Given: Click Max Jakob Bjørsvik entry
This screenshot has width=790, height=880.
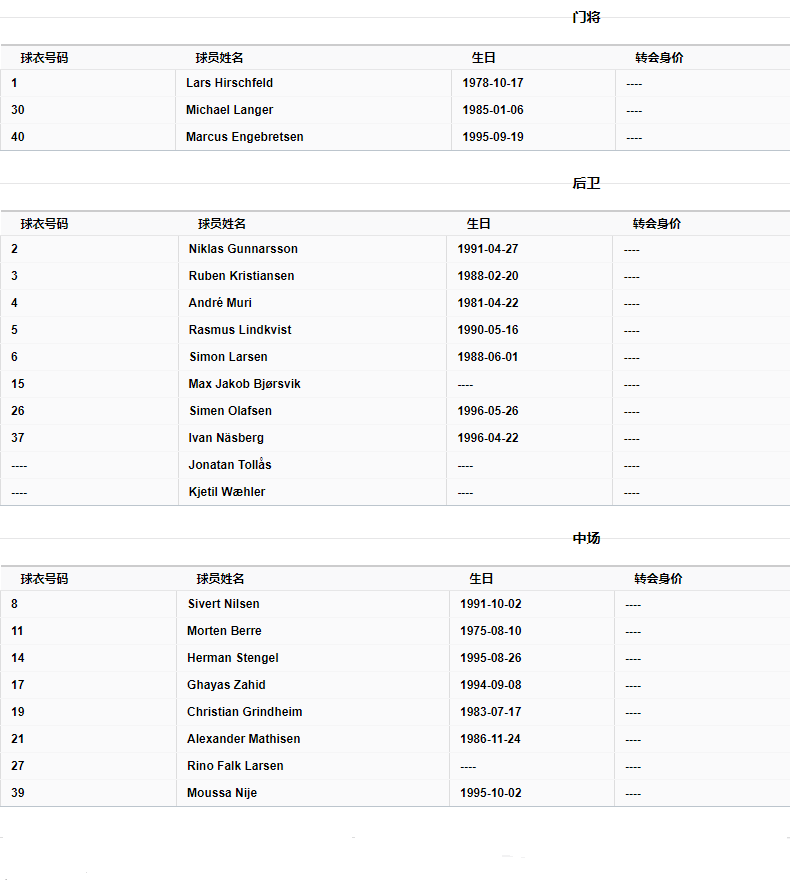Looking at the screenshot, I should [244, 384].
